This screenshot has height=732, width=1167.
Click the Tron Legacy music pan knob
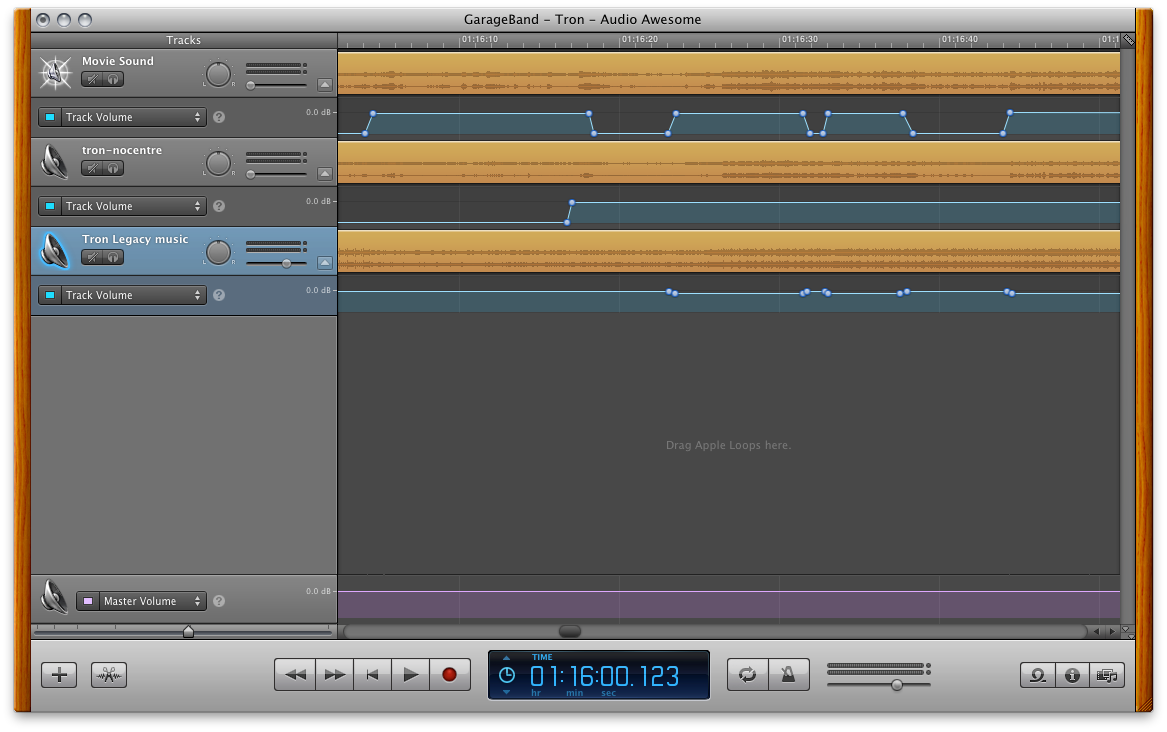(218, 252)
